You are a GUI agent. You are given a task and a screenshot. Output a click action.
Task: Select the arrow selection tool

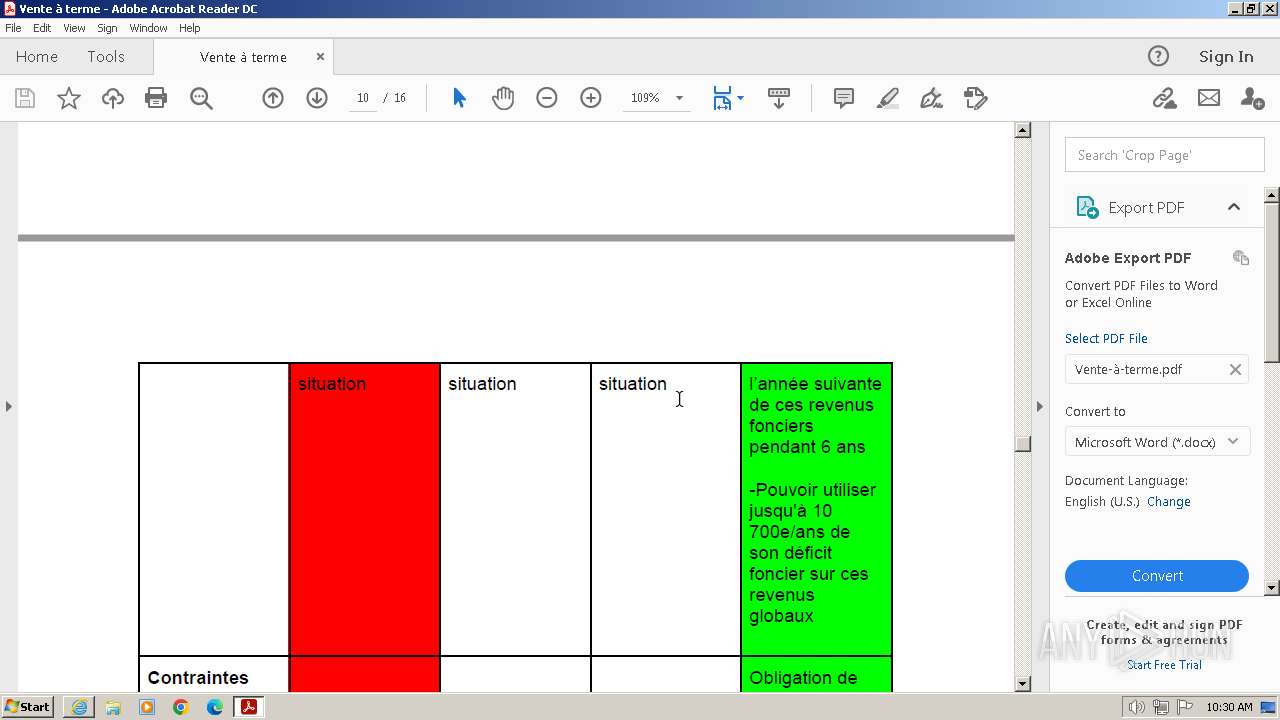click(x=459, y=98)
